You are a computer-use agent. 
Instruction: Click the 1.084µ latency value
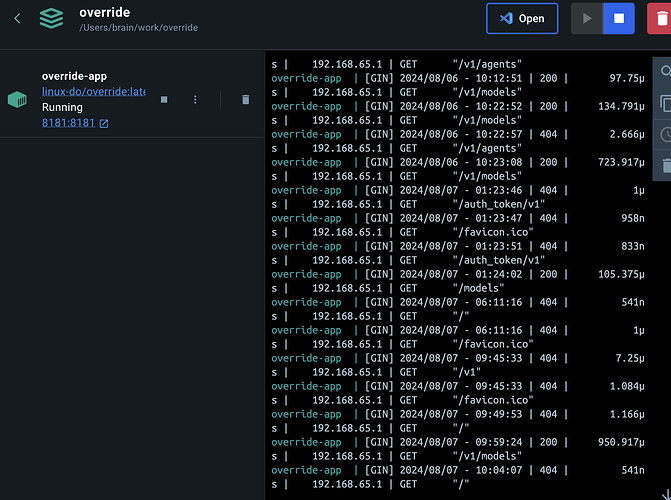tap(627, 386)
